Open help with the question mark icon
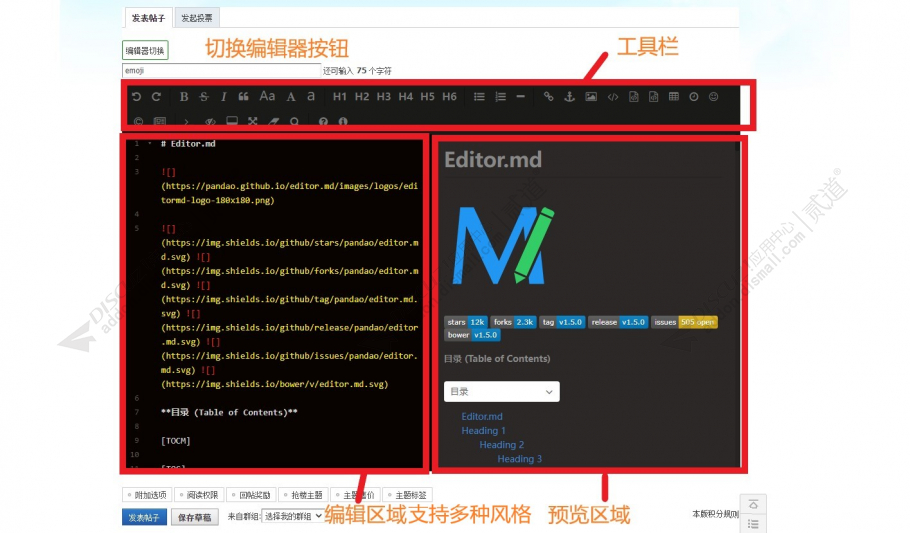 click(x=323, y=121)
